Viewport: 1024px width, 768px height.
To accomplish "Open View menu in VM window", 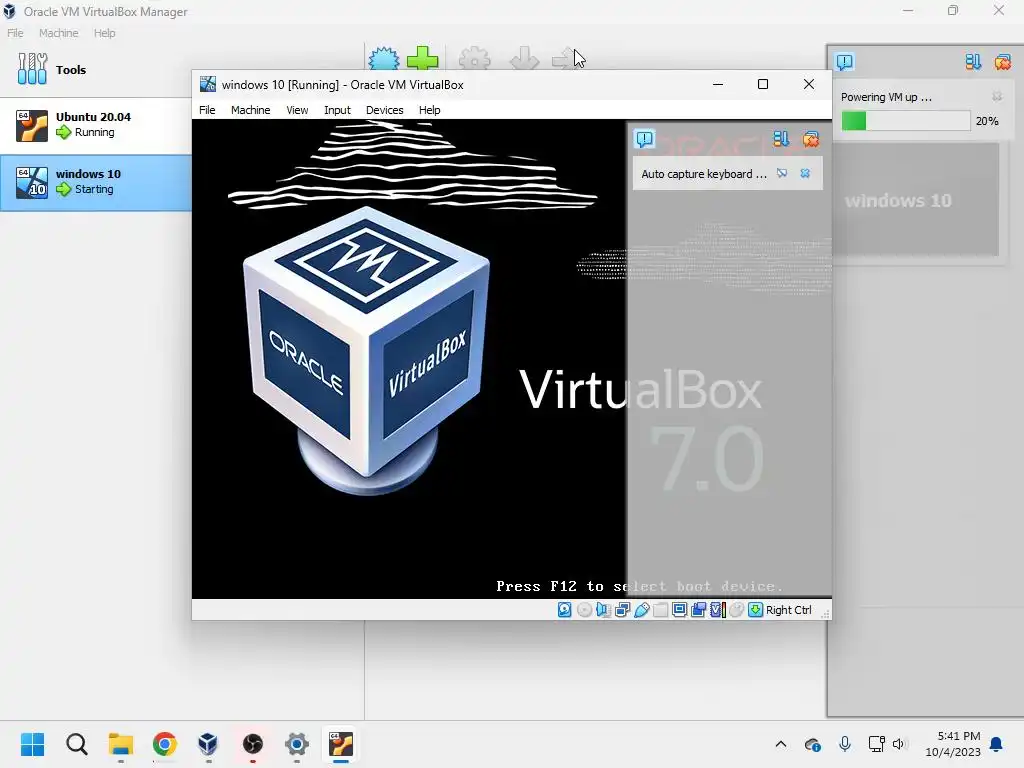I will pos(297,110).
